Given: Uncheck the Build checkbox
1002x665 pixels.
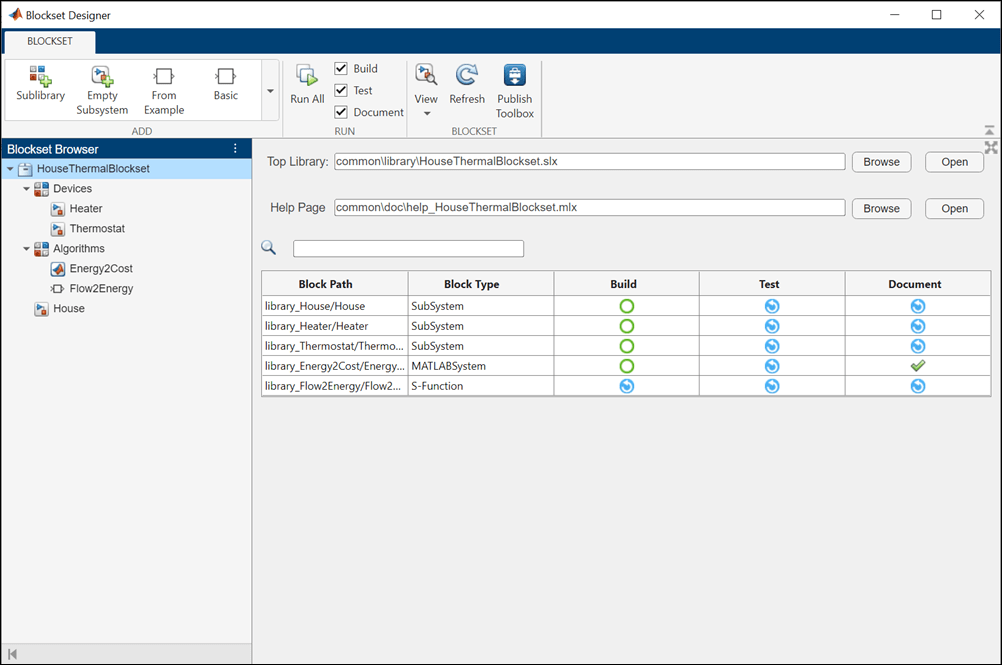Looking at the screenshot, I should [342, 69].
